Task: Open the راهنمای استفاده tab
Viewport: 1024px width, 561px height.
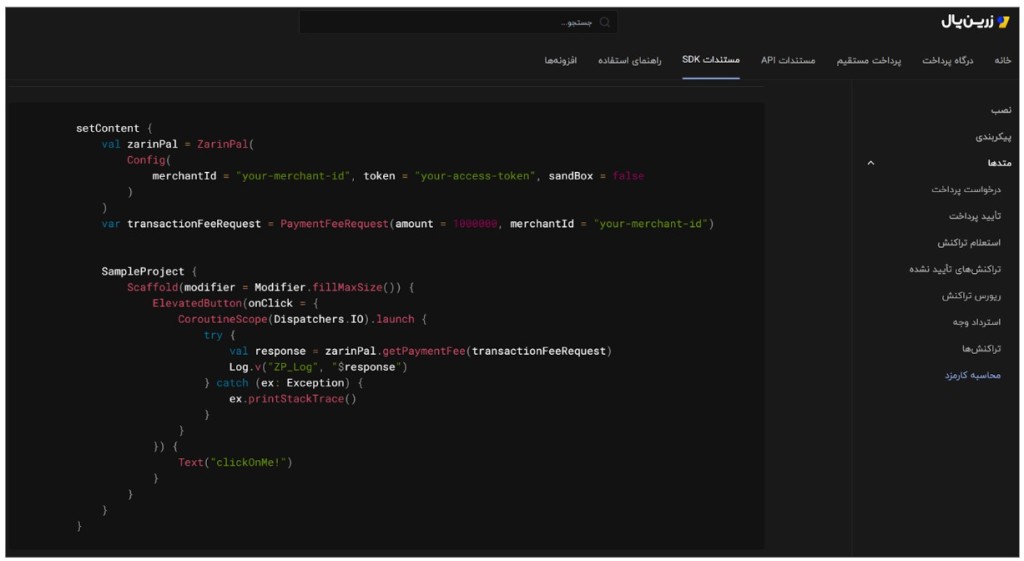Action: coord(630,60)
